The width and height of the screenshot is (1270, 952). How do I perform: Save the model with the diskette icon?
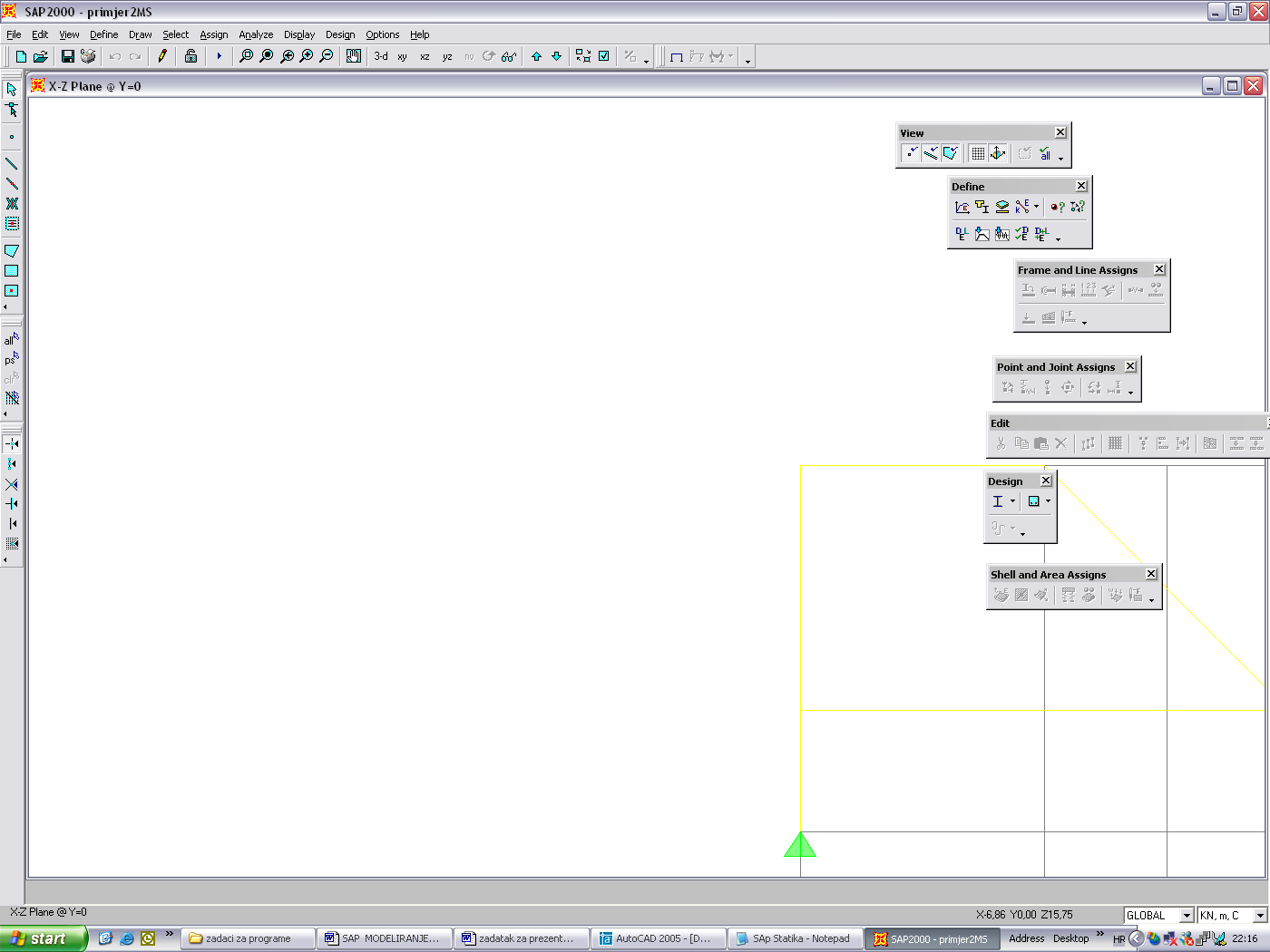[x=68, y=56]
